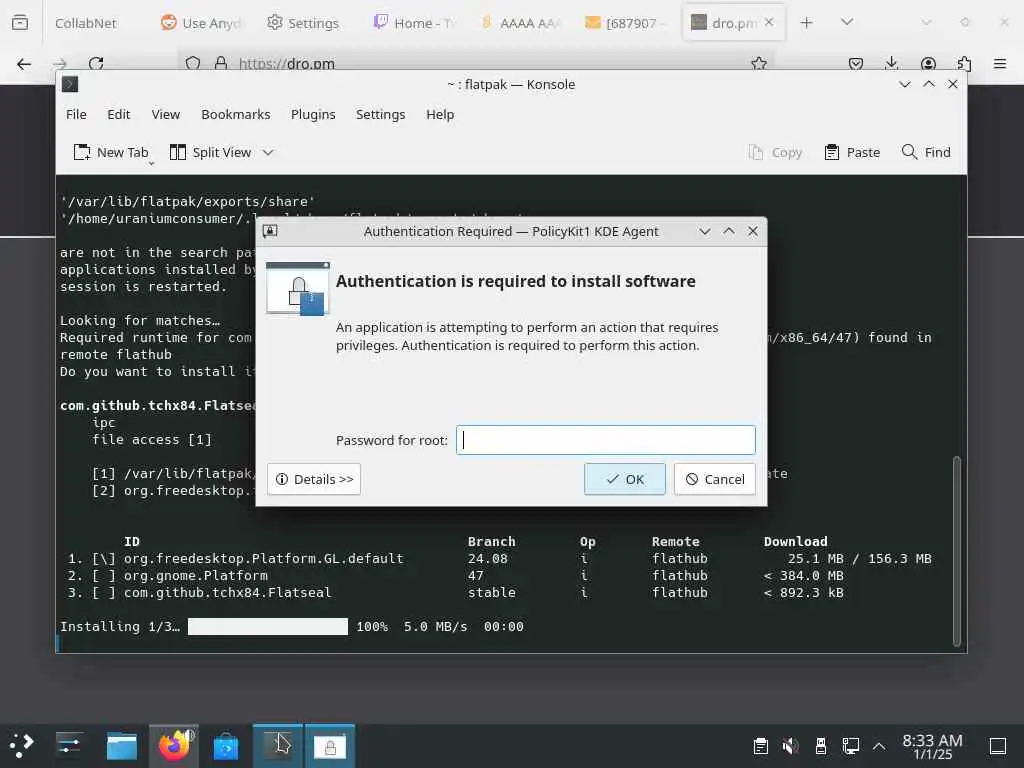
Task: Open Konsole View menu
Action: pos(165,114)
